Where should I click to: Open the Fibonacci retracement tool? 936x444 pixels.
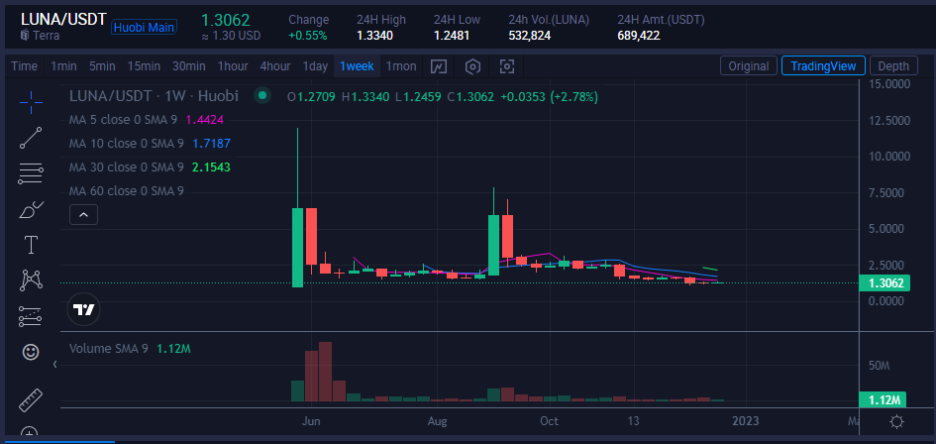(31, 174)
